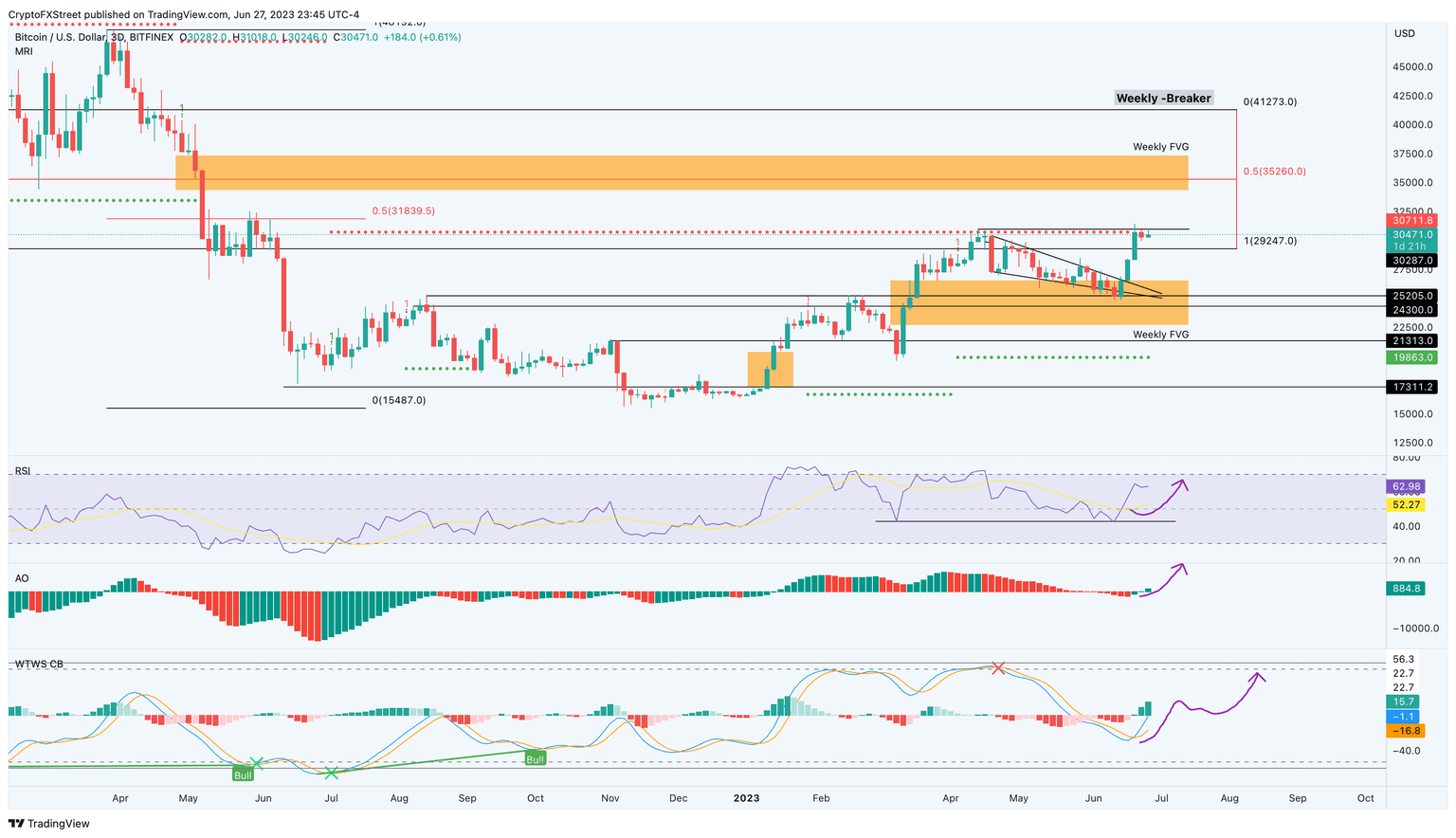The width and height of the screenshot is (1456, 838).
Task: Select the leftmost green Bull signal label
Action: (x=243, y=774)
